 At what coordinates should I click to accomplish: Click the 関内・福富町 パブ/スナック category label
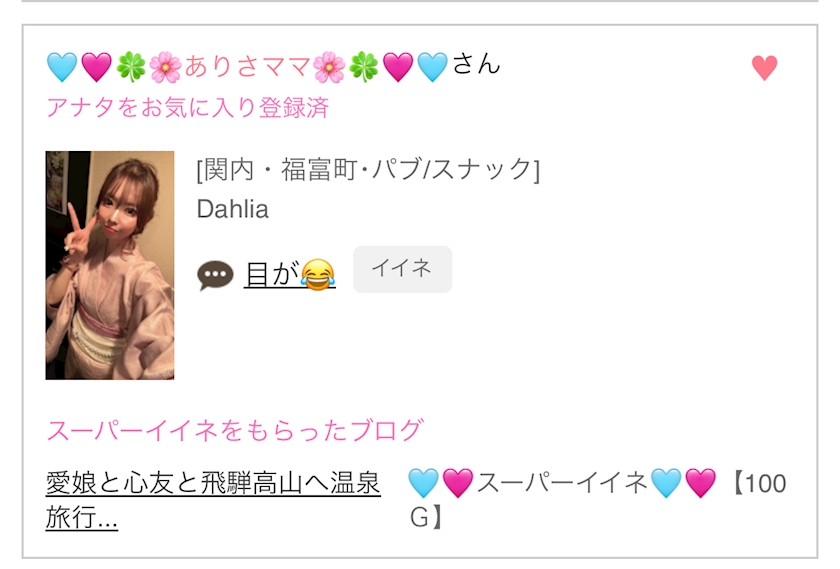coord(368,170)
